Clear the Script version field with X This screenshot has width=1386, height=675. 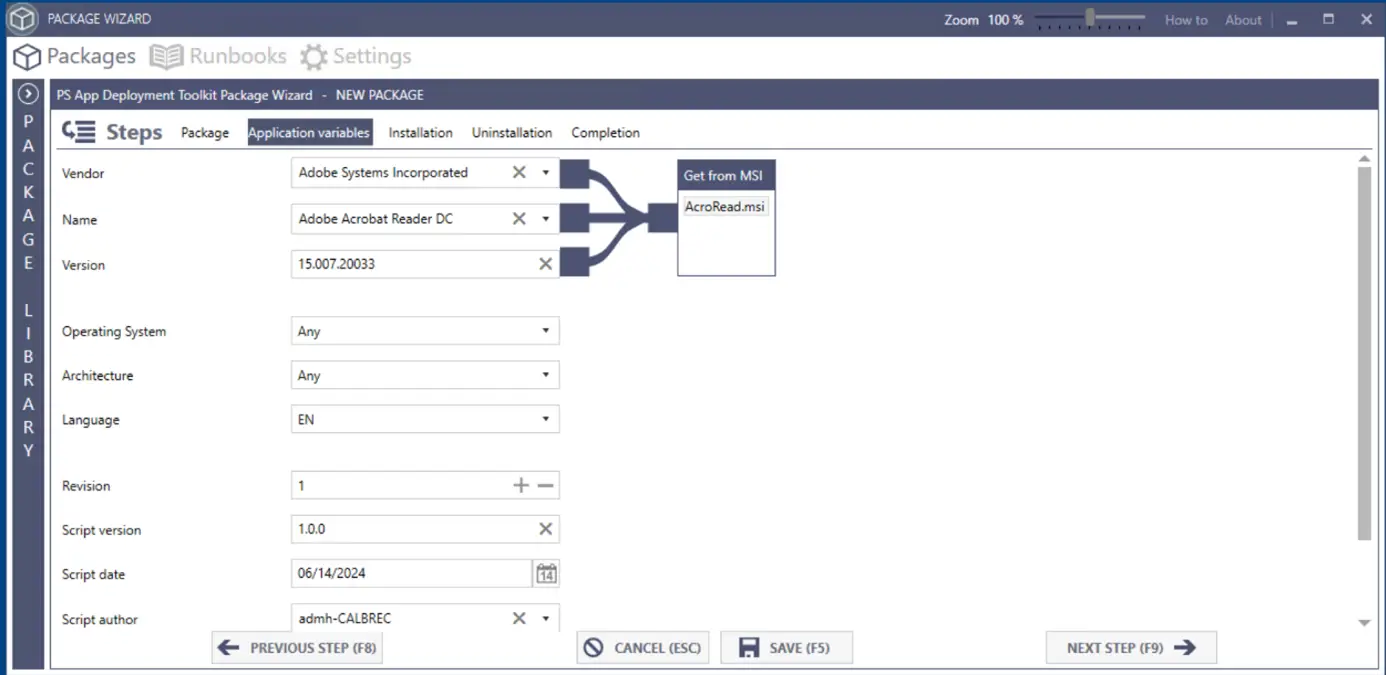546,529
